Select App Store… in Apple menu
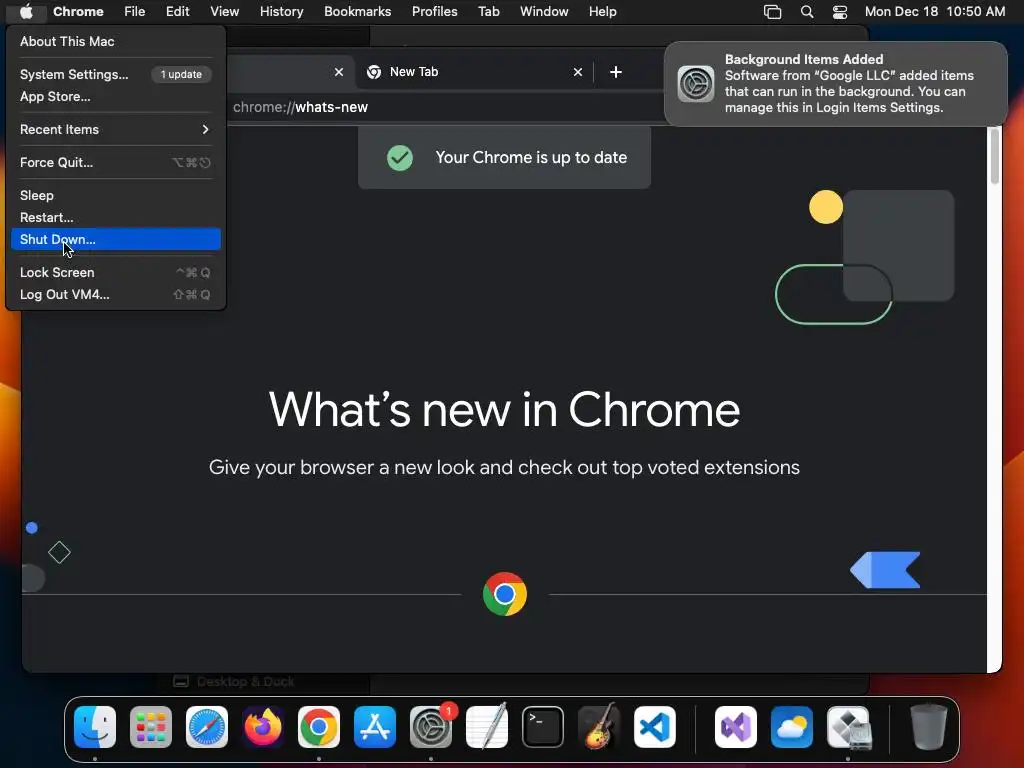This screenshot has height=768, width=1024. click(116, 97)
